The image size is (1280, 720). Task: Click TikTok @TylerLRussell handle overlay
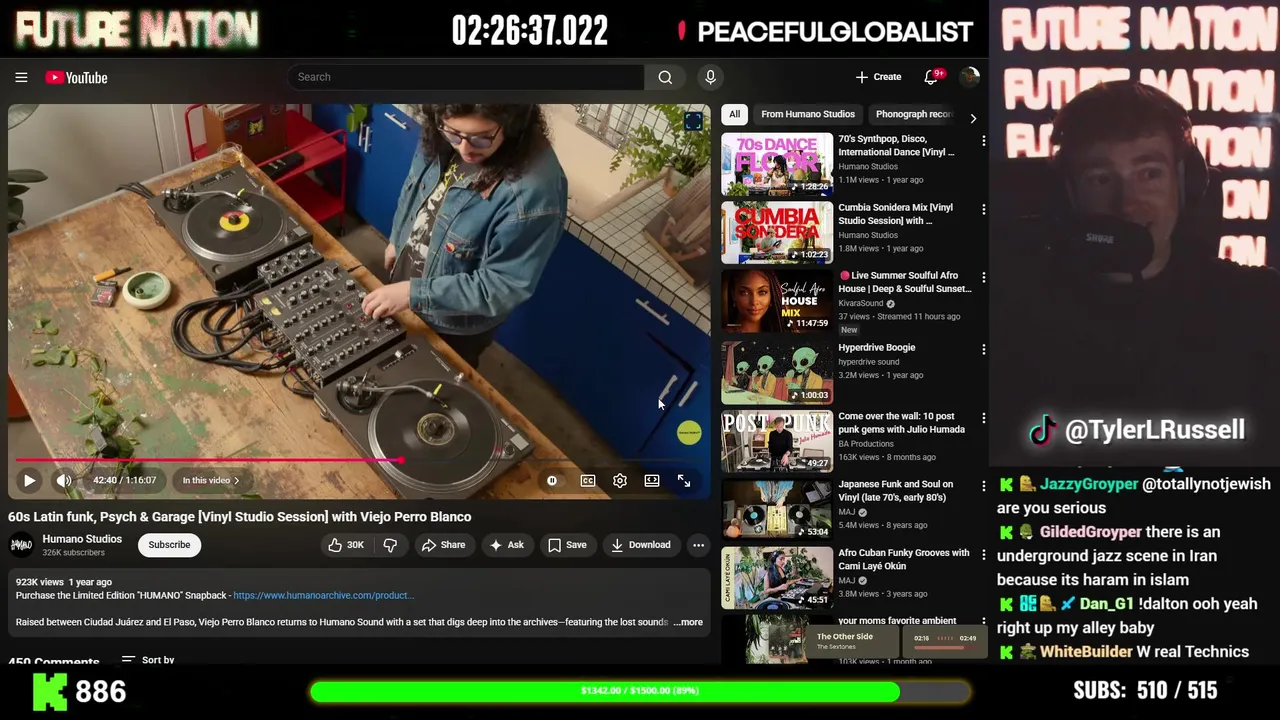coord(1137,430)
